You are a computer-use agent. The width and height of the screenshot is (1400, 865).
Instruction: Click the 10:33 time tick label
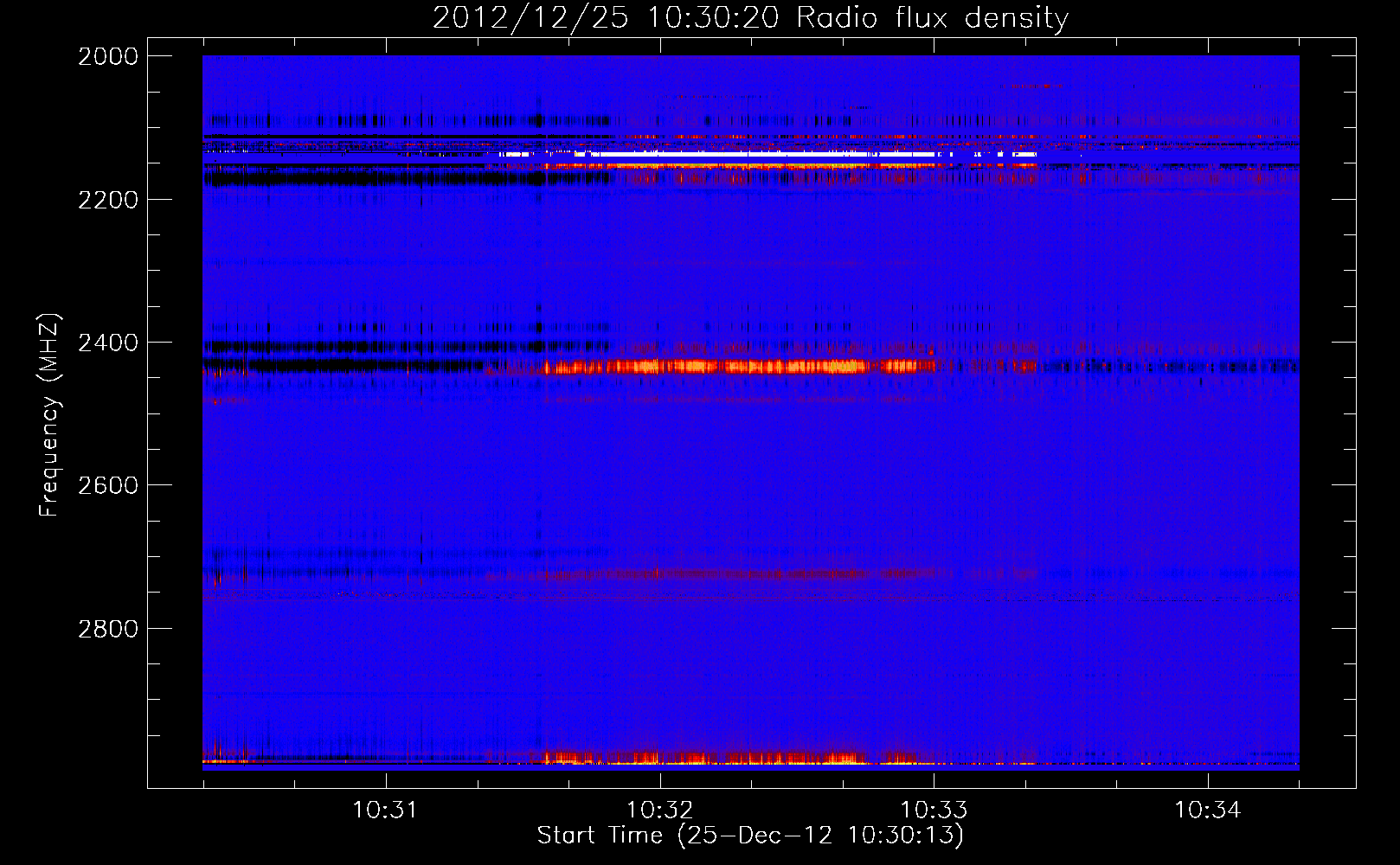[x=934, y=811]
